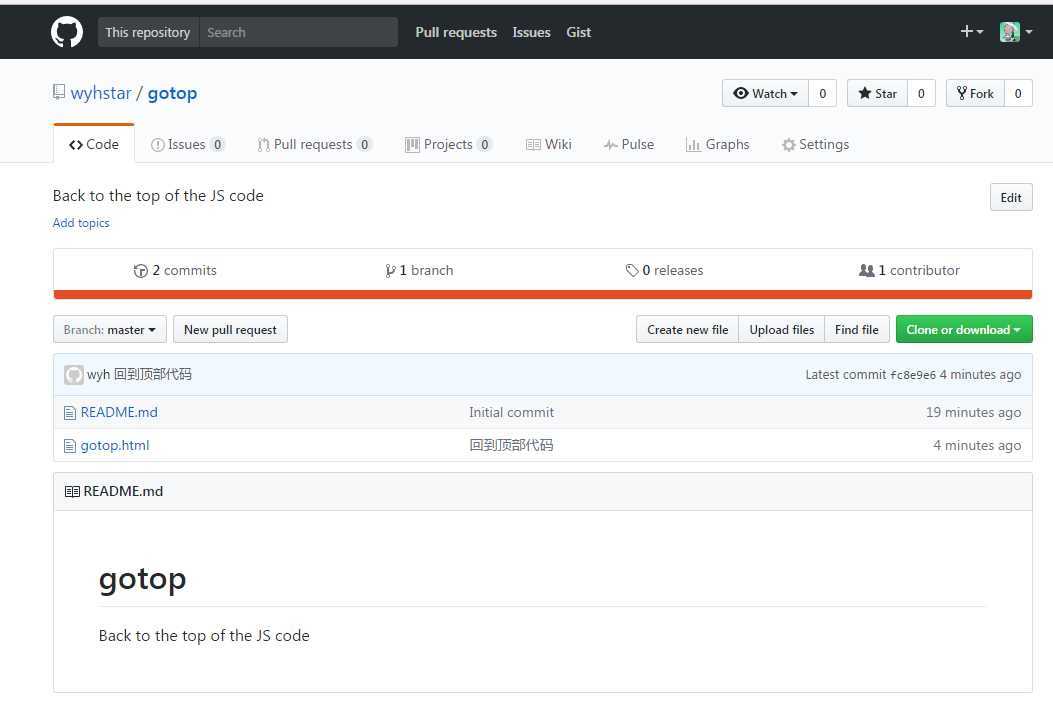This screenshot has height=709, width=1053.
Task: Star the gotop repository
Action: [x=877, y=93]
